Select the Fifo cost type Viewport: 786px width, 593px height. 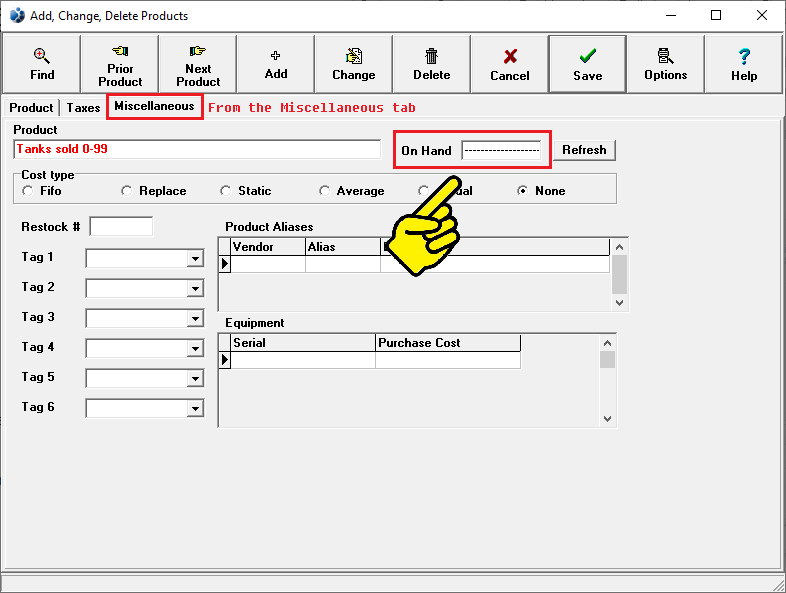pos(27,191)
